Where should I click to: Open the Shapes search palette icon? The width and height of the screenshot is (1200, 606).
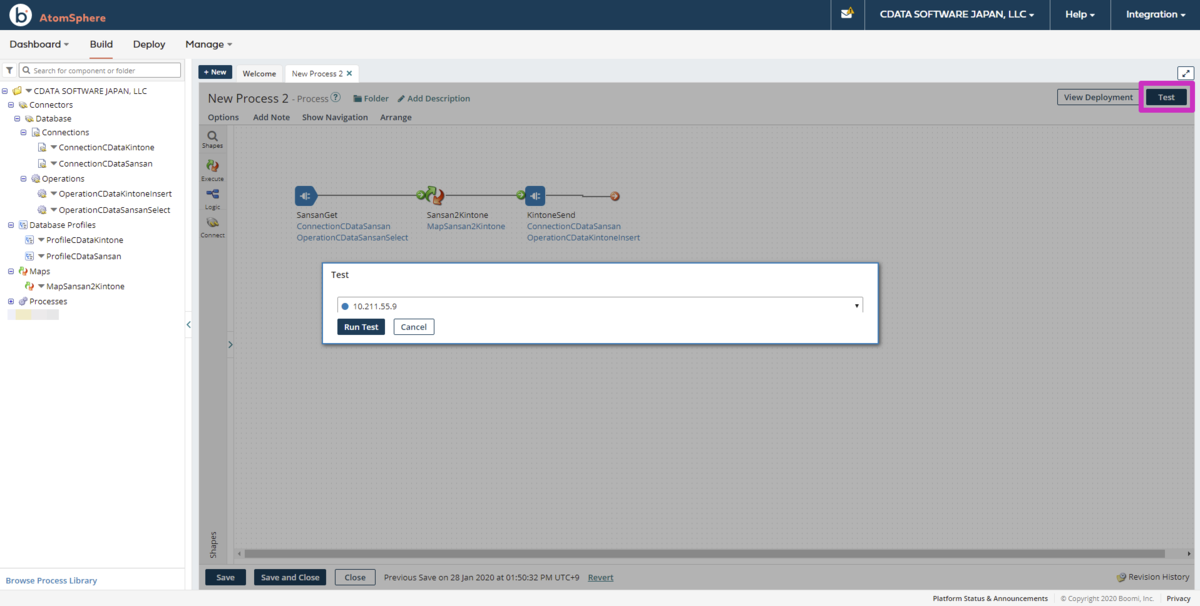click(x=212, y=139)
